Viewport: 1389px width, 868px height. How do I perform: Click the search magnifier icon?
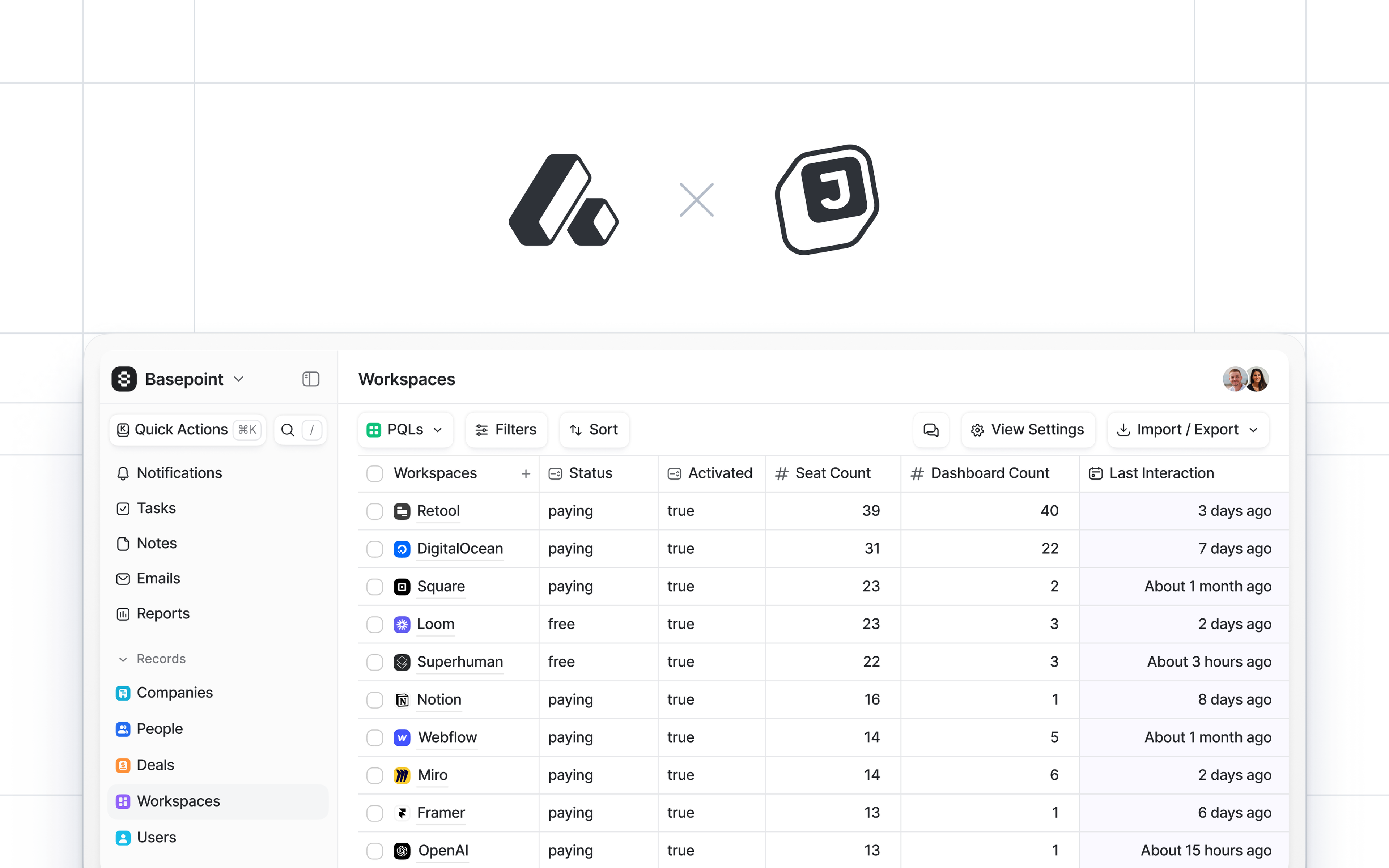[288, 429]
